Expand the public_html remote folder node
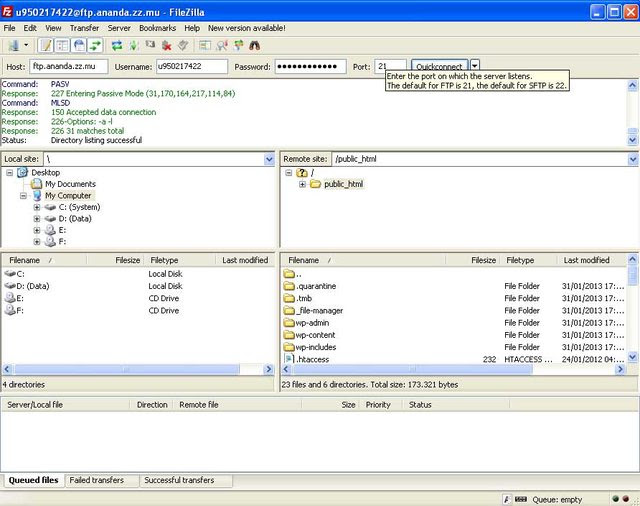Screen dimensions: 640x506 tap(302, 184)
